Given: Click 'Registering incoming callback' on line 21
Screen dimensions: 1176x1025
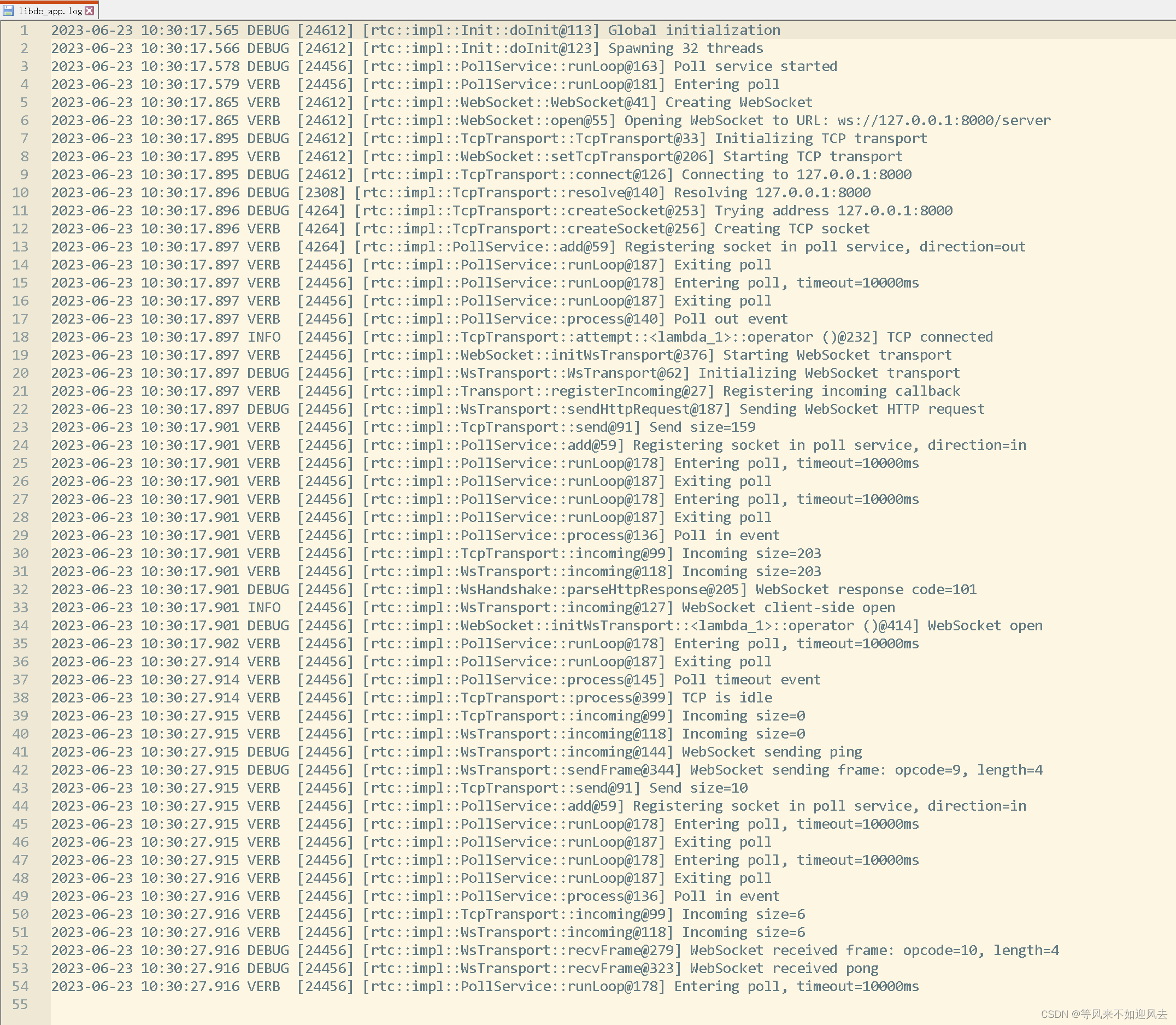Looking at the screenshot, I should coord(841,391).
